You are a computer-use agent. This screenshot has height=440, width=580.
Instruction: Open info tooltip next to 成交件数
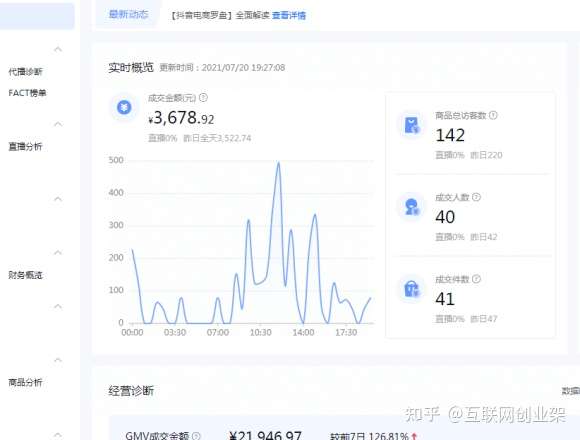click(476, 279)
